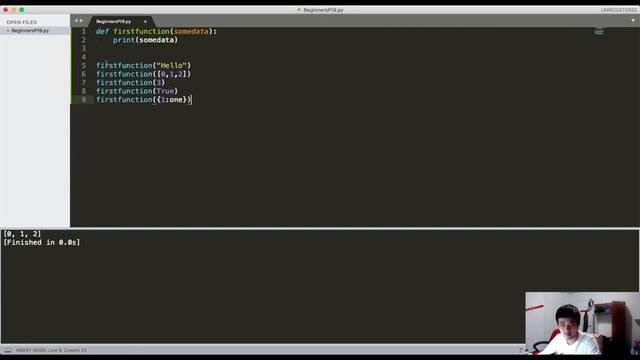Click line number 2 in the gutter
This screenshot has width=640, height=360.
[84, 40]
